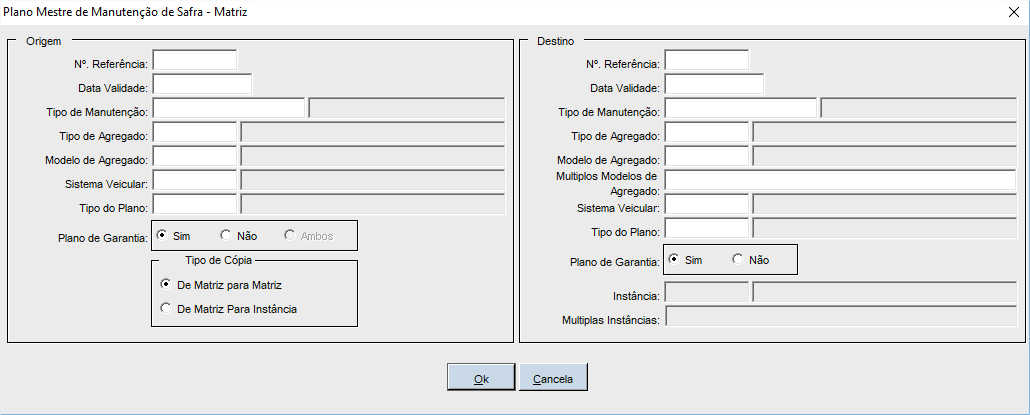Screen dimensions: 1030x415
Task: Click Origem Modelo de Agregado input
Action: tap(194, 156)
